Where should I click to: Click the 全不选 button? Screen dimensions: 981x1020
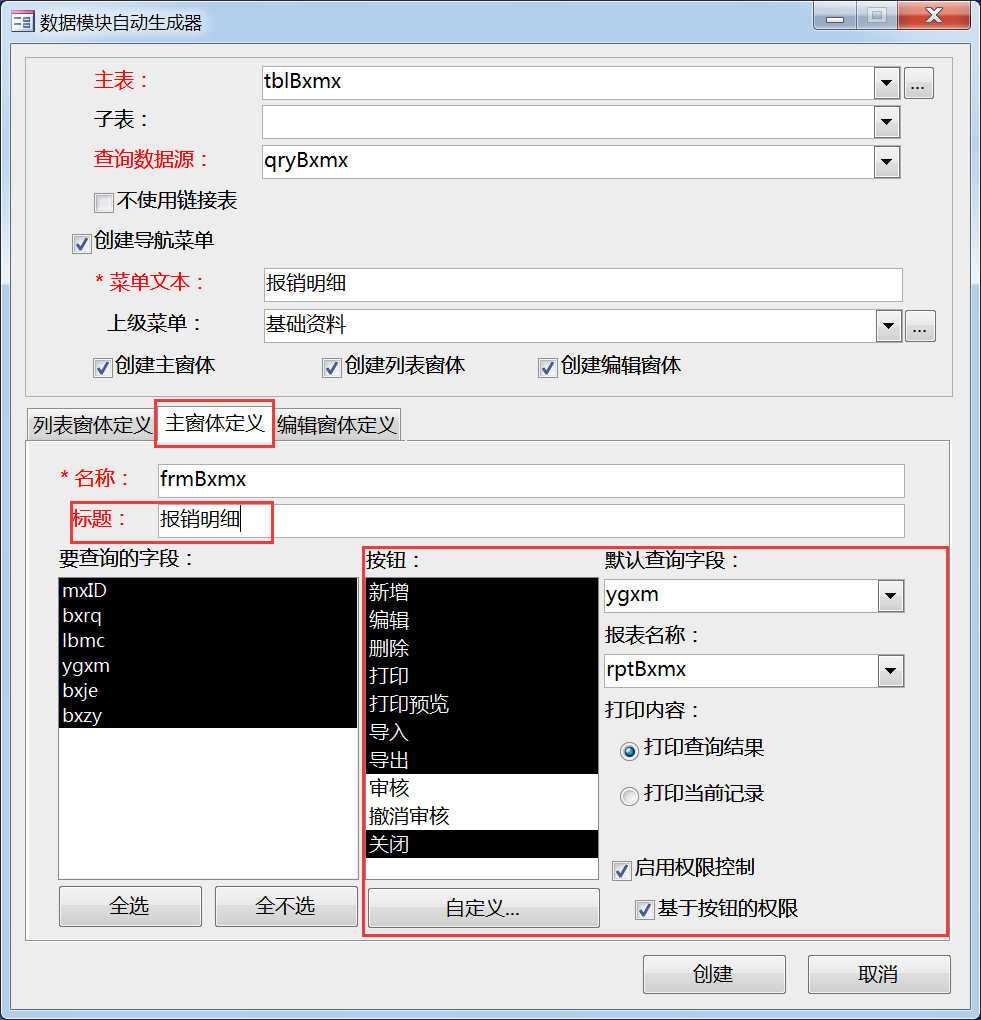pyautogui.click(x=286, y=906)
